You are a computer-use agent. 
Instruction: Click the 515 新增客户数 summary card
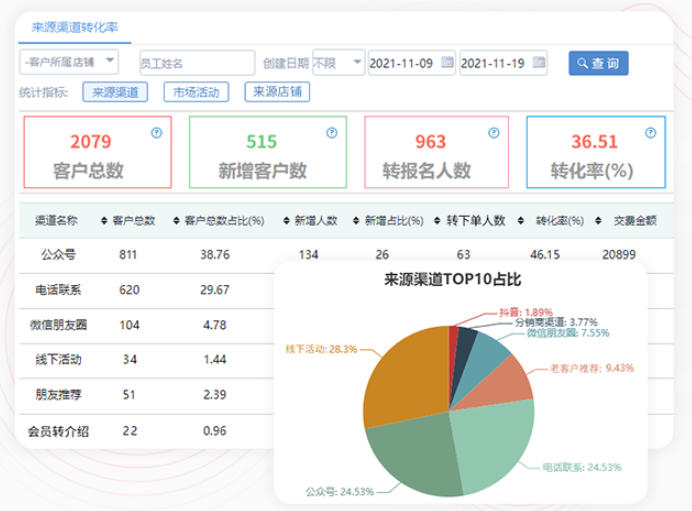(x=268, y=152)
